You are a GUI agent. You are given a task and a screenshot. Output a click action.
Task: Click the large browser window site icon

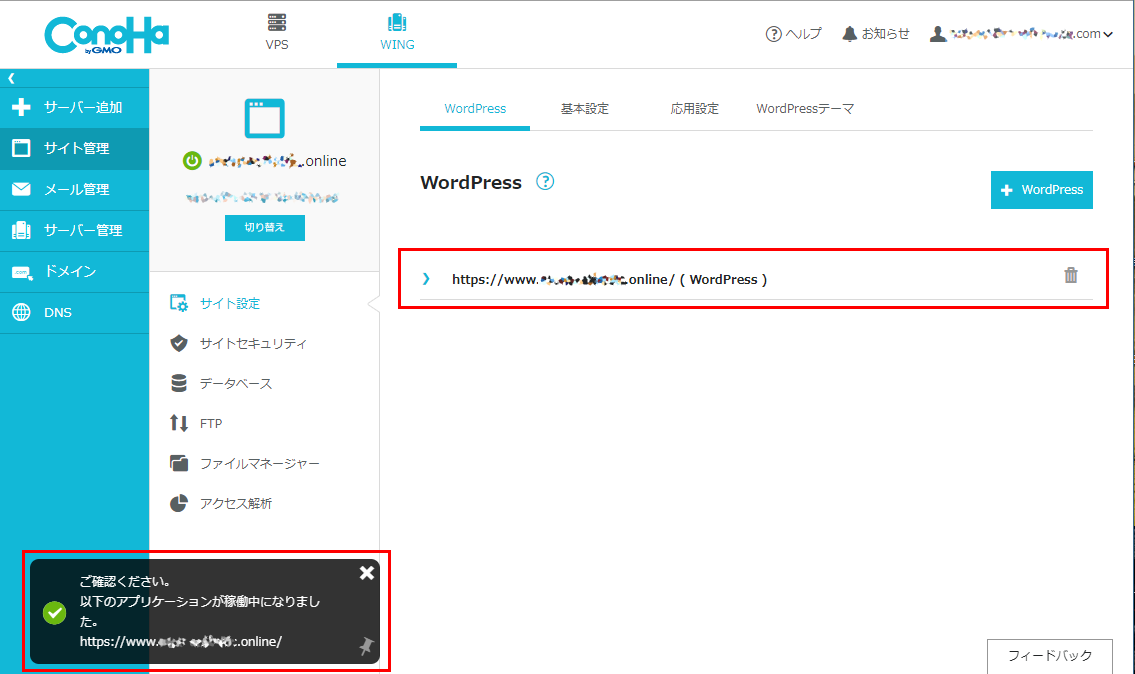click(264, 118)
